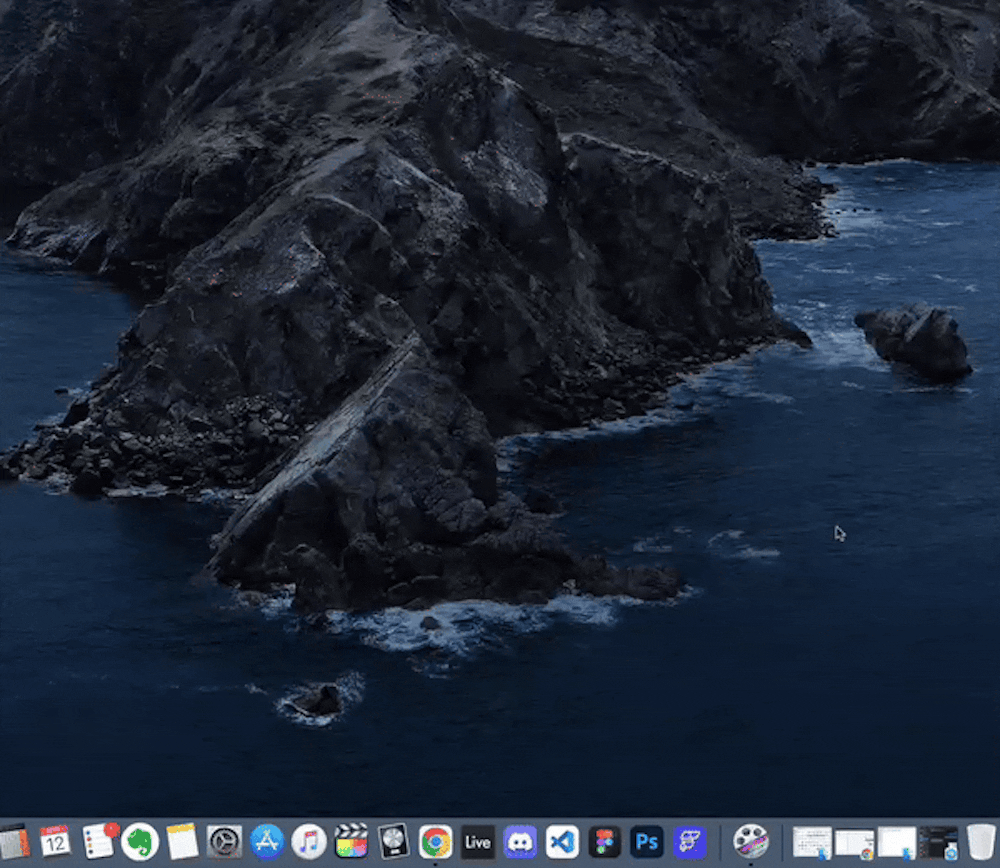Click the yellow Notes app icon
The height and width of the screenshot is (868, 1000).
click(x=182, y=842)
